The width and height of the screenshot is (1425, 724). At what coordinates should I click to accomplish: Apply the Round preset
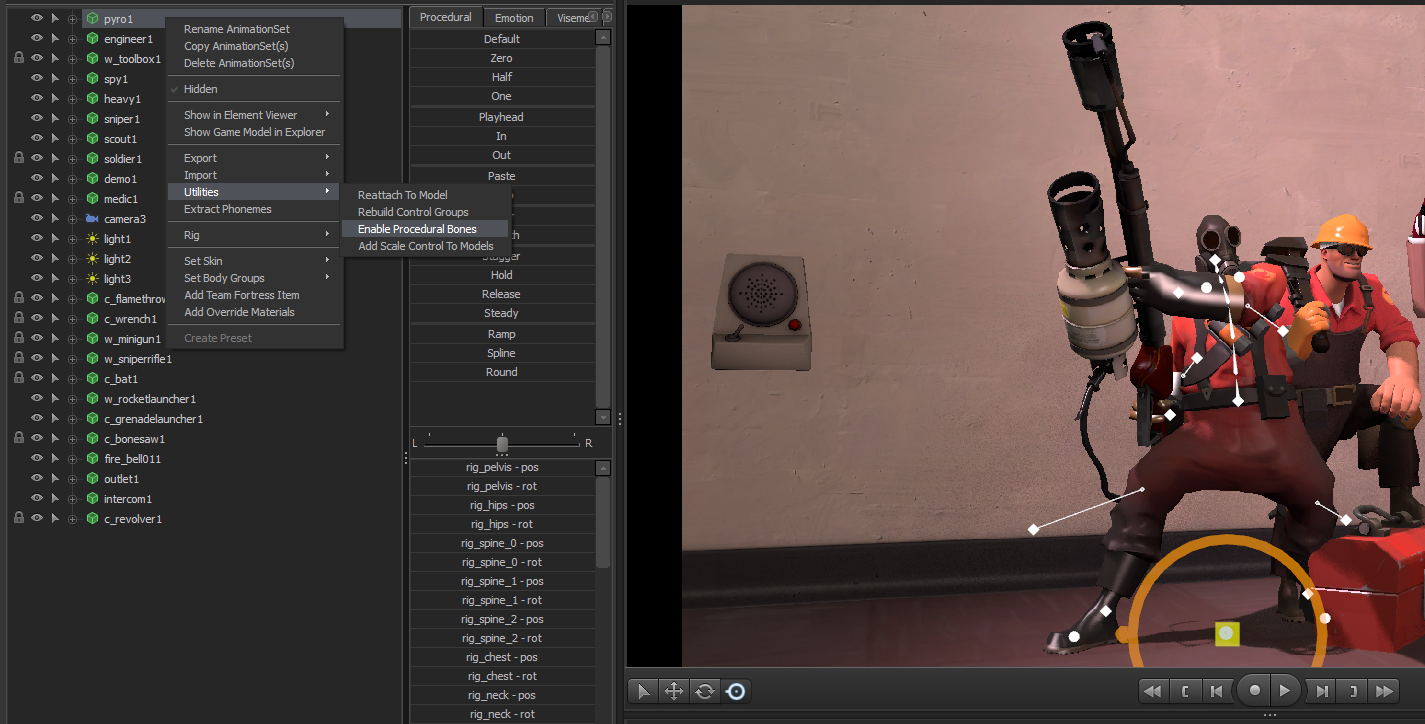502,372
